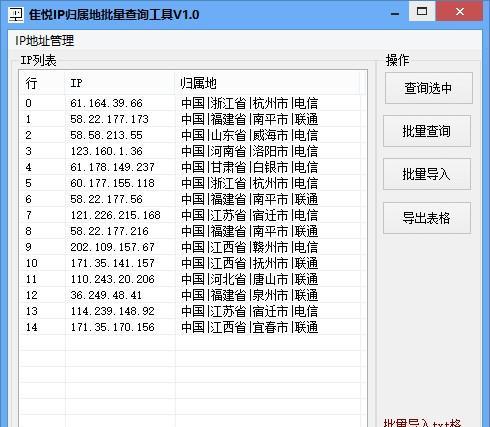The height and width of the screenshot is (427, 490).
Task: Maximize the window
Action: coord(422,11)
